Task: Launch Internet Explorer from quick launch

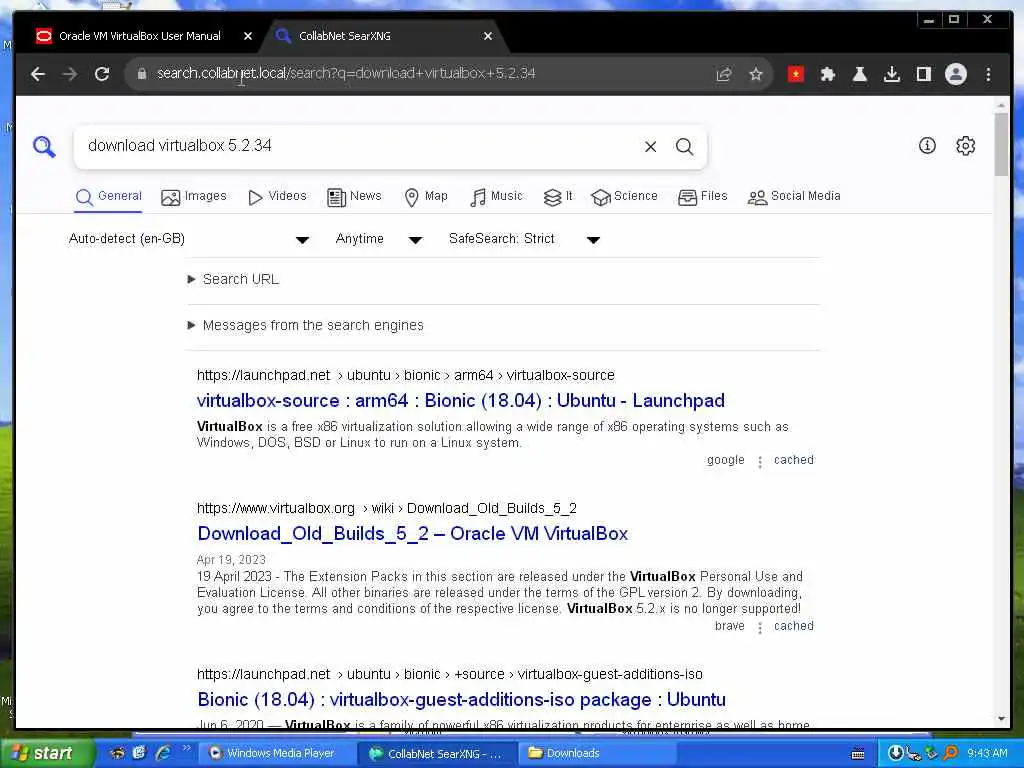Action: pos(163,753)
